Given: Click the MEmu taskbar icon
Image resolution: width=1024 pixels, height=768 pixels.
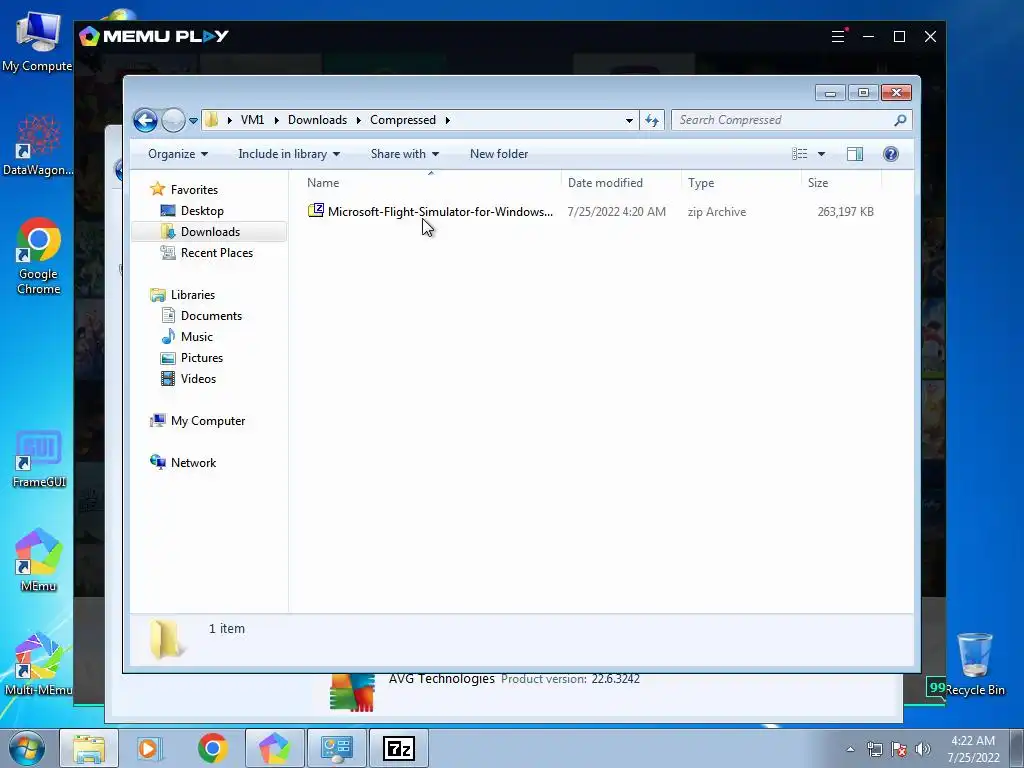Looking at the screenshot, I should (x=274, y=748).
